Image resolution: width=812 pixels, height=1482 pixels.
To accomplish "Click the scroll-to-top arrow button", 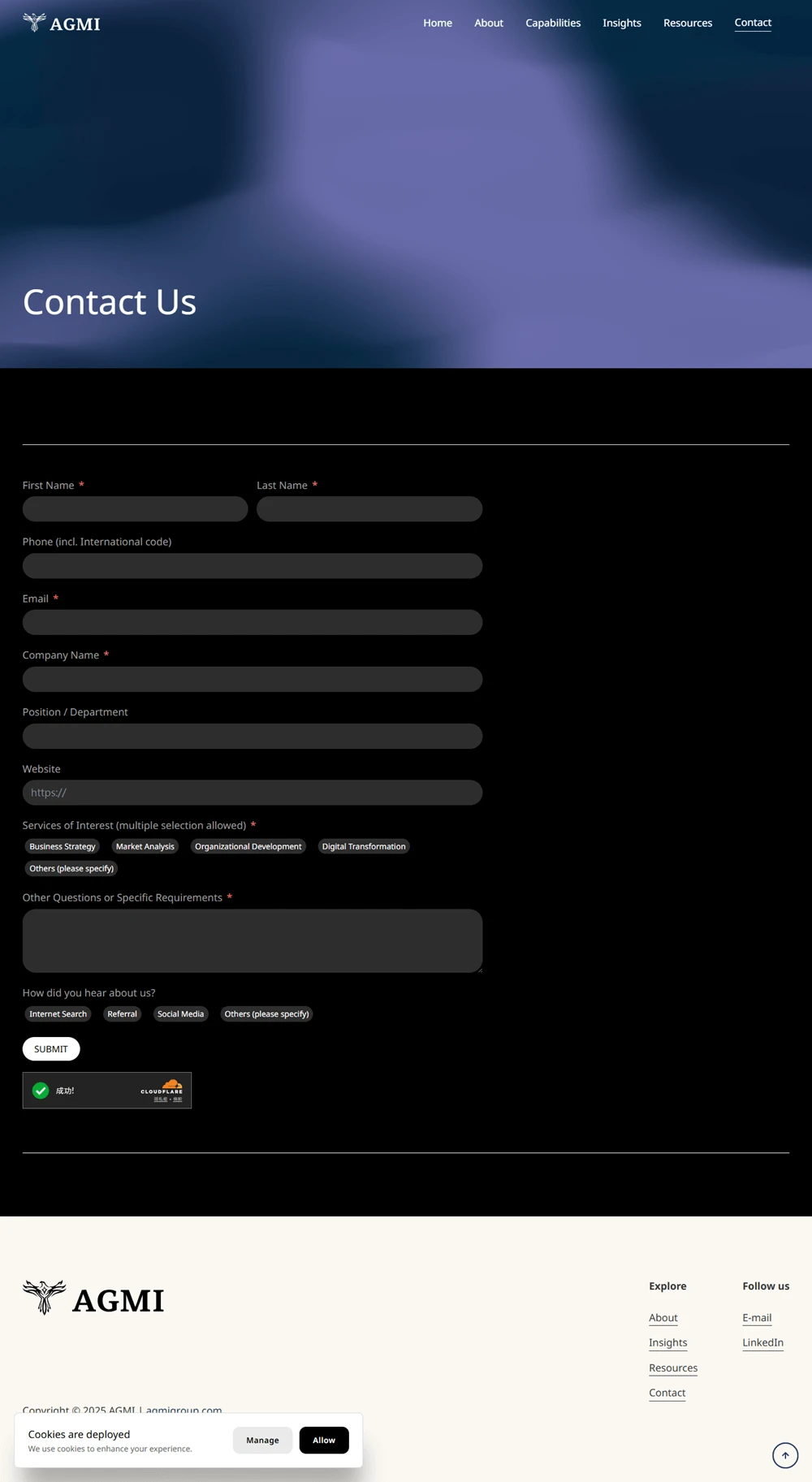I will tap(784, 1455).
